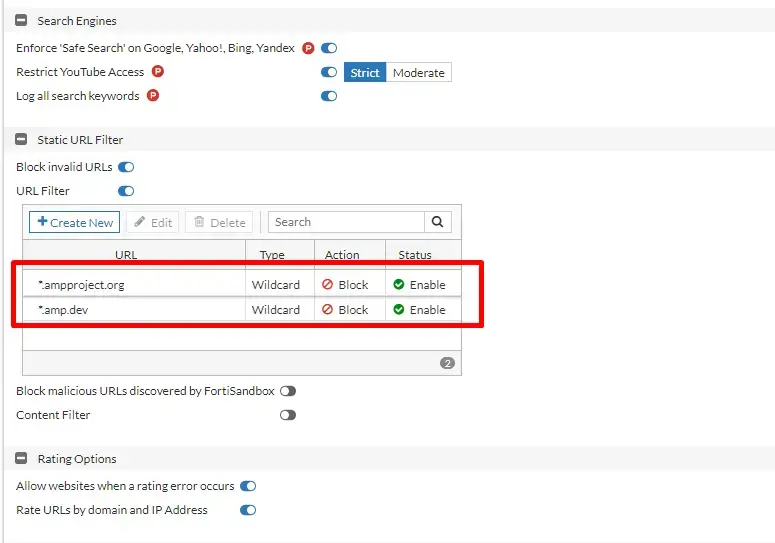Click the URL filter Search input field
The height and width of the screenshot is (543, 775).
click(x=346, y=222)
